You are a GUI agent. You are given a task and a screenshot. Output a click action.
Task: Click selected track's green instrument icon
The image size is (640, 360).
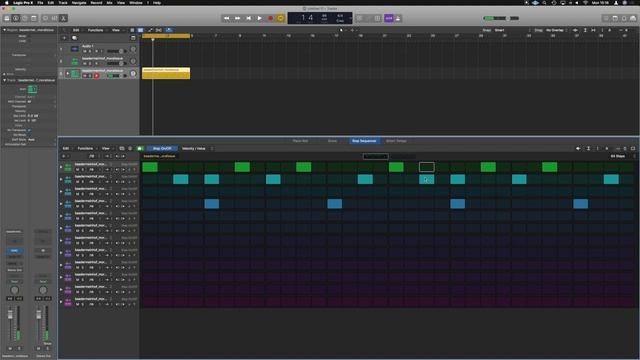click(75, 74)
